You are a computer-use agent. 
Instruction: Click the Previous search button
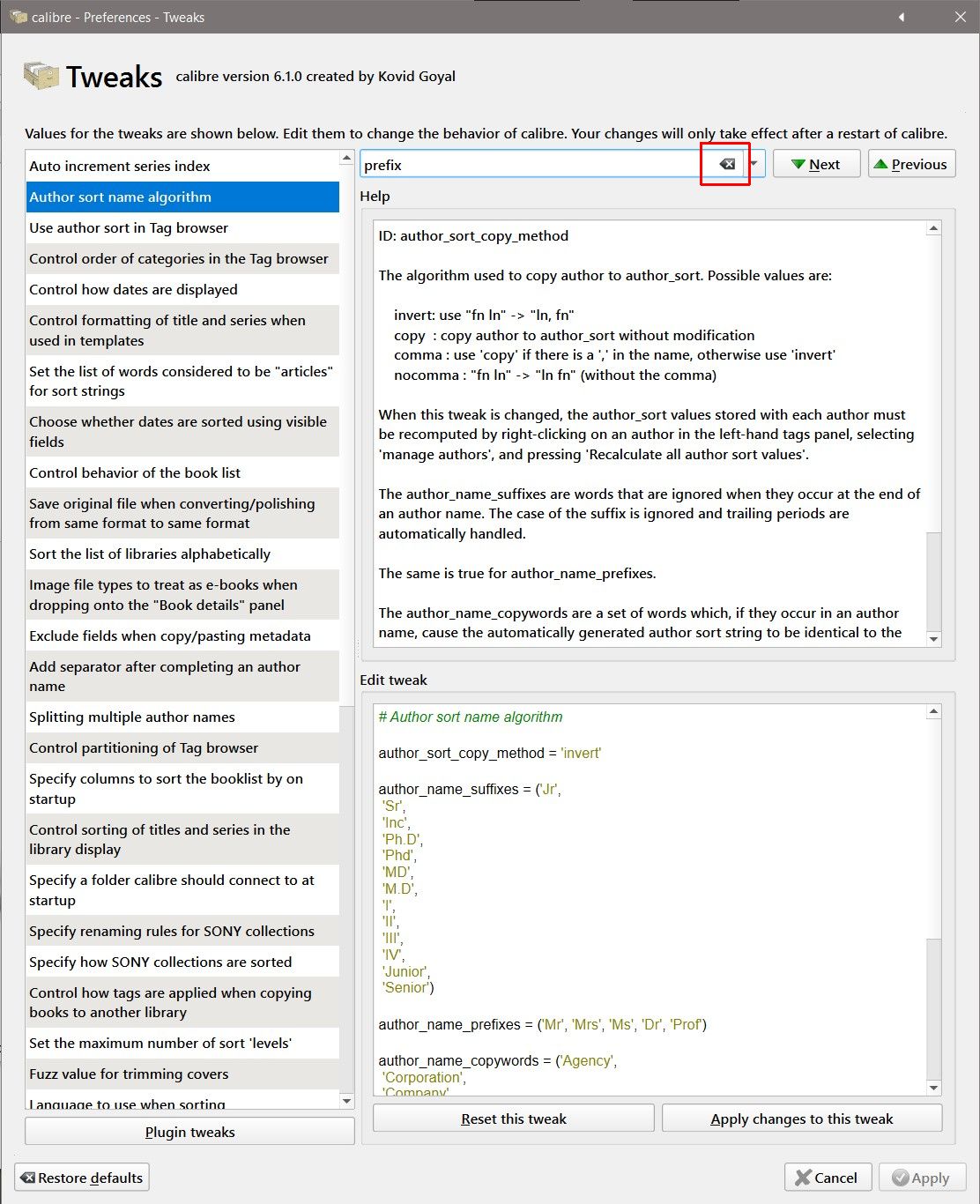coord(911,164)
